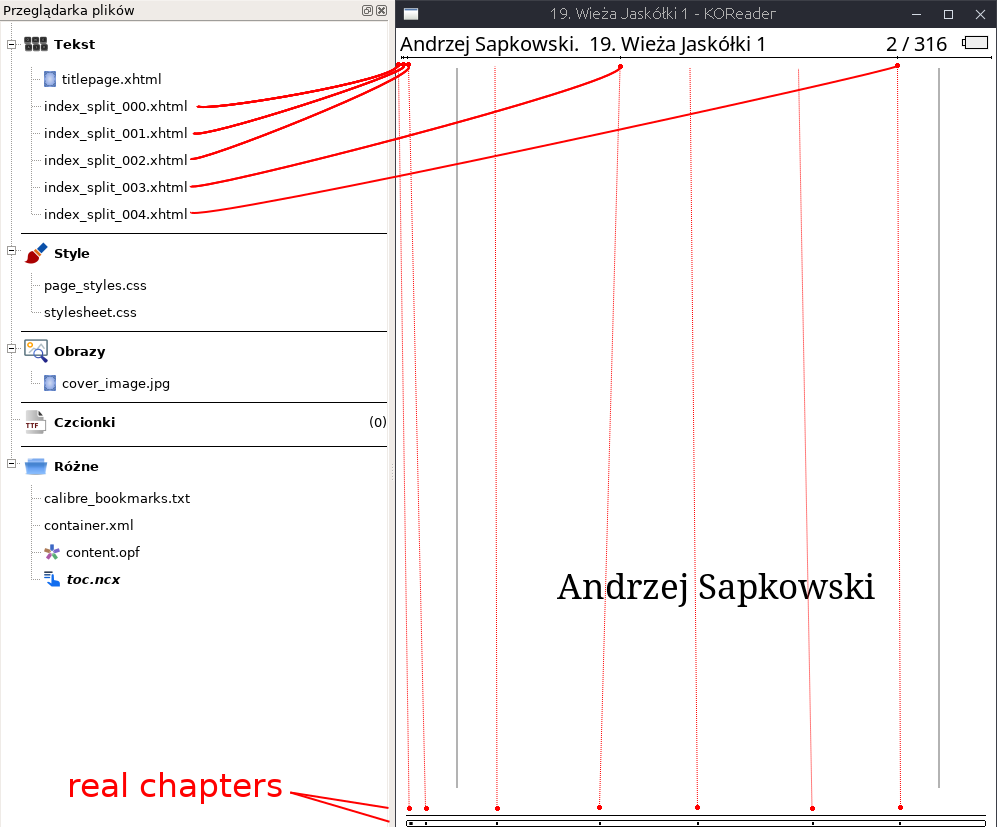Click the 2 / 316 page indicator
The width and height of the screenshot is (997, 827).
click(x=915, y=44)
